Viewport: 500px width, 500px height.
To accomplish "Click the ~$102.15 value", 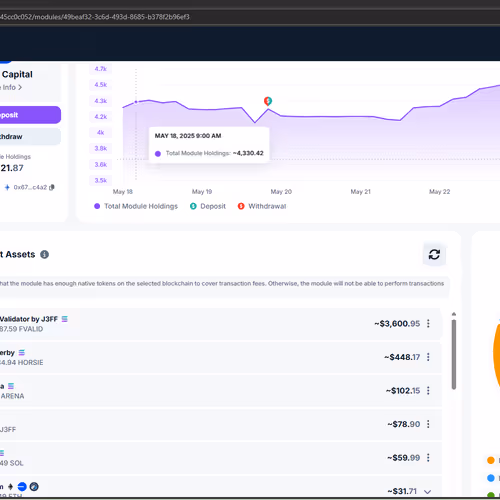I will (403, 391).
